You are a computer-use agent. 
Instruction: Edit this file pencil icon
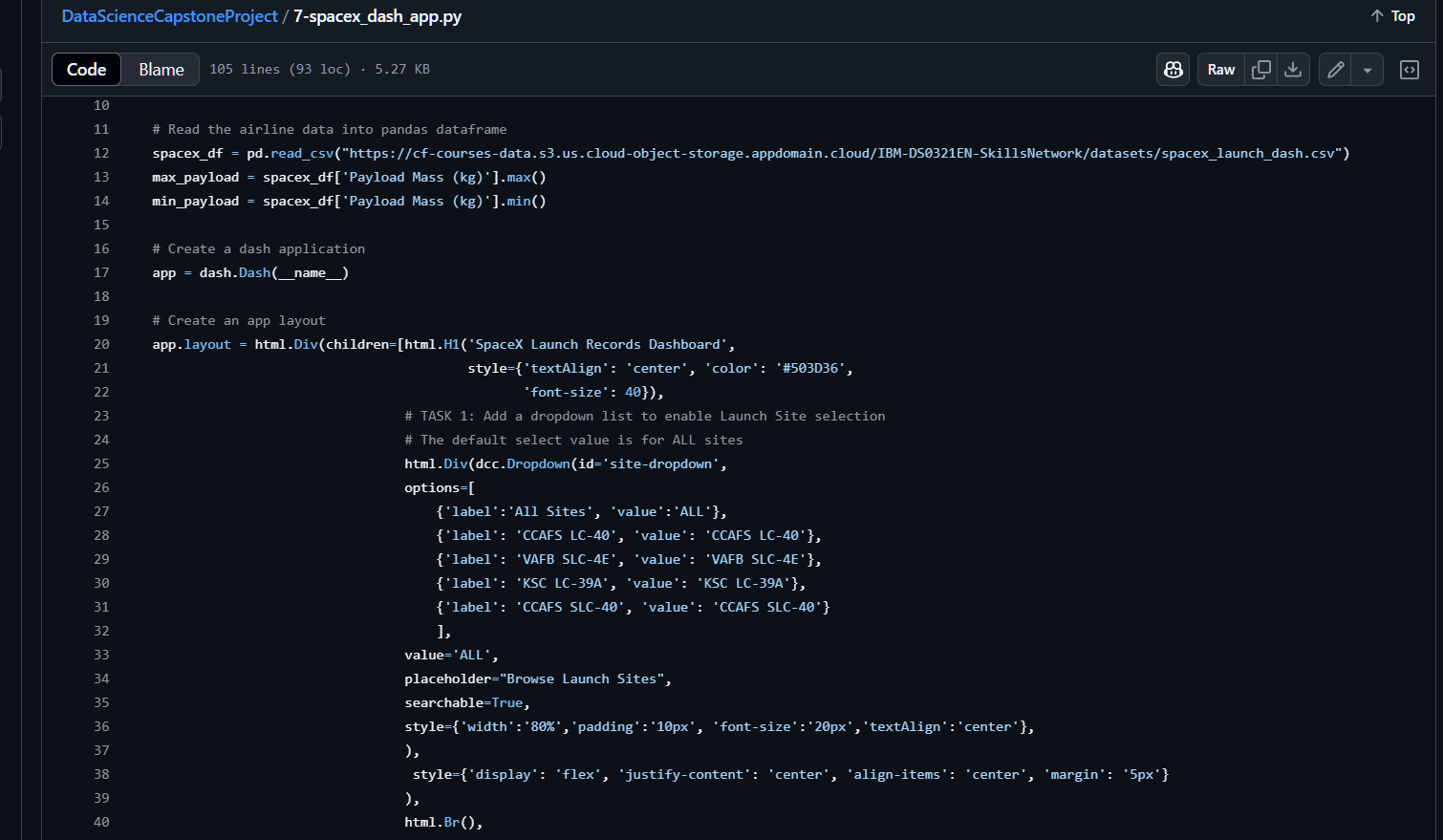1336,70
